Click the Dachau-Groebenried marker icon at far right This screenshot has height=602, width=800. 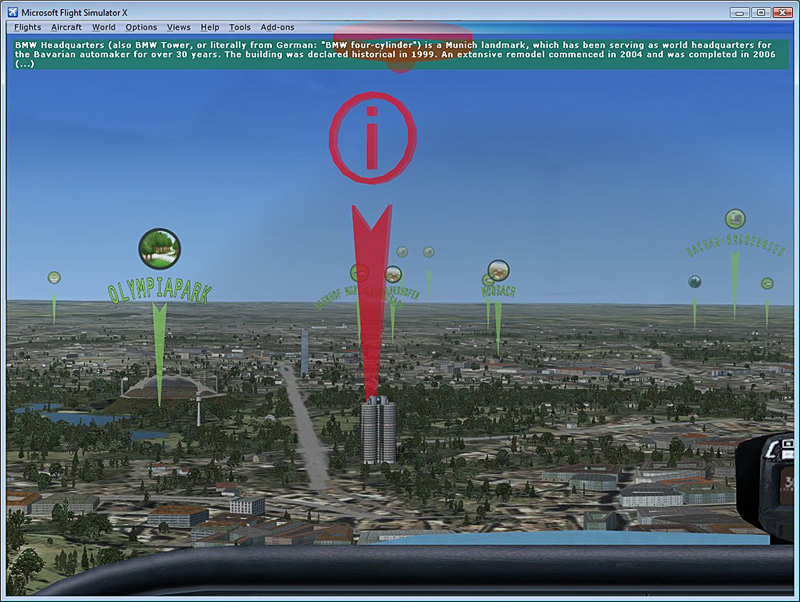[735, 219]
